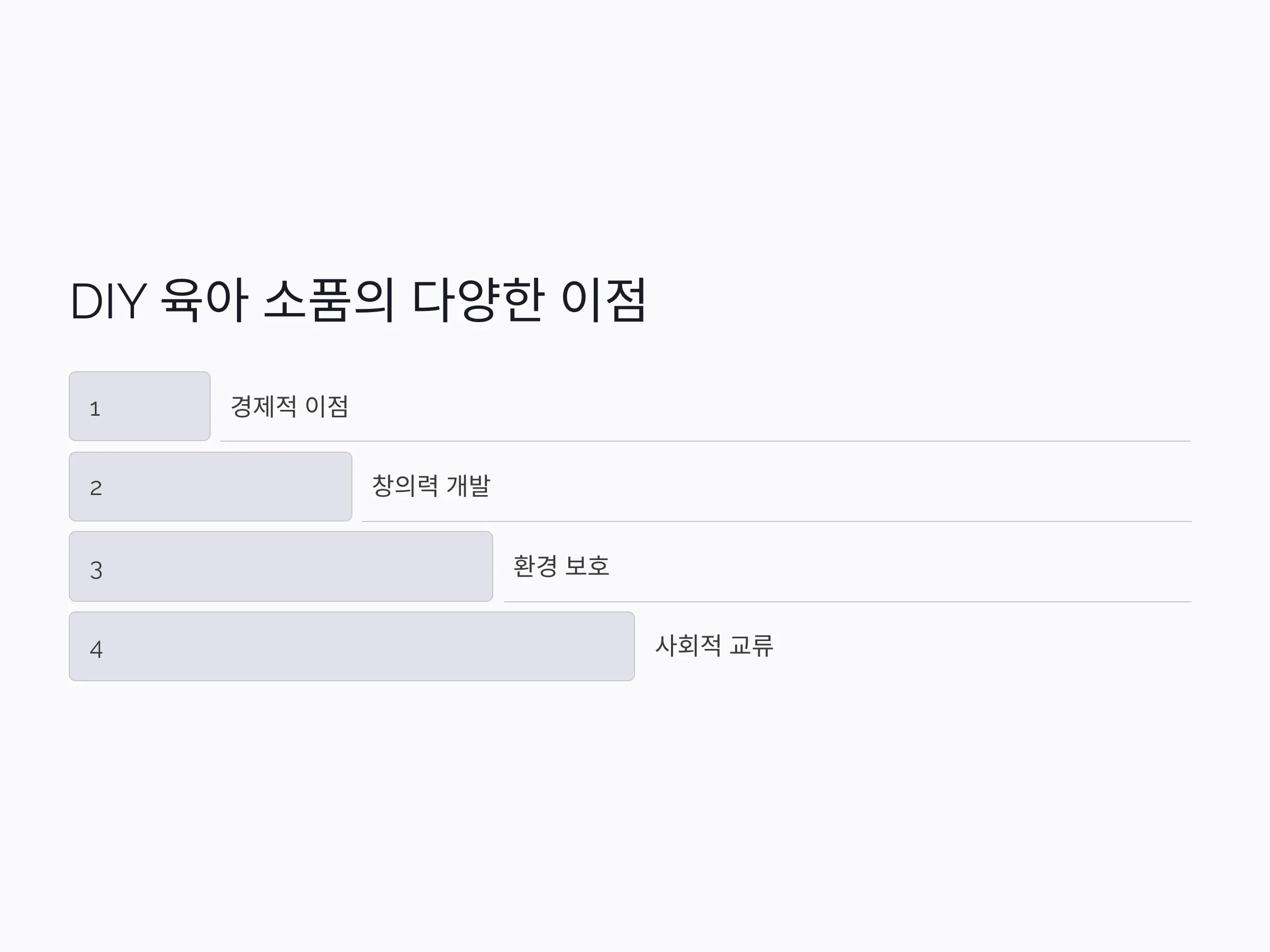Select the numbered box labeled 2

210,487
